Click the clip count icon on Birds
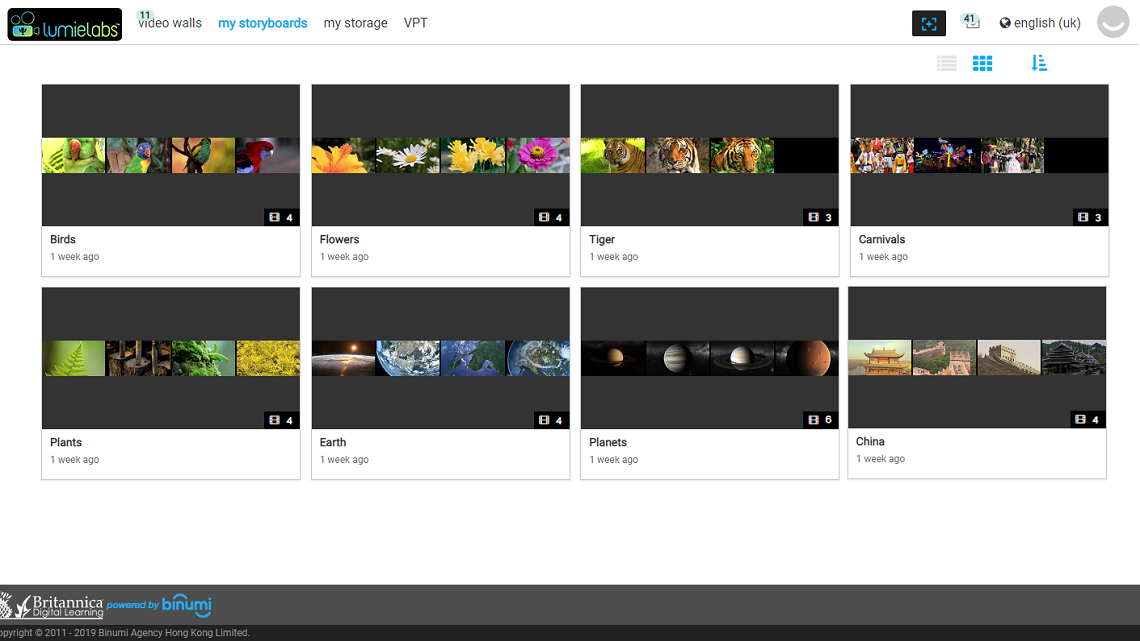 click(274, 217)
